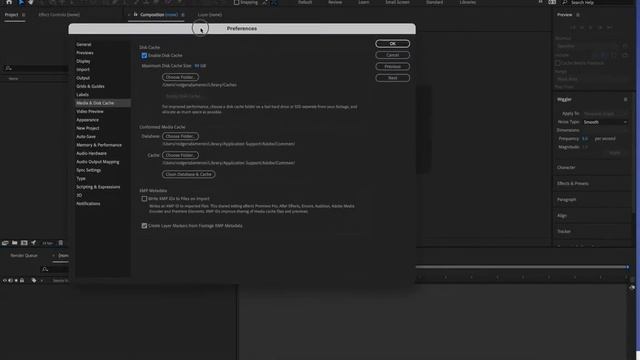Viewport: 640px width, 360px height.
Task: Click Cancel in the Preferences dialog
Action: point(392,55)
